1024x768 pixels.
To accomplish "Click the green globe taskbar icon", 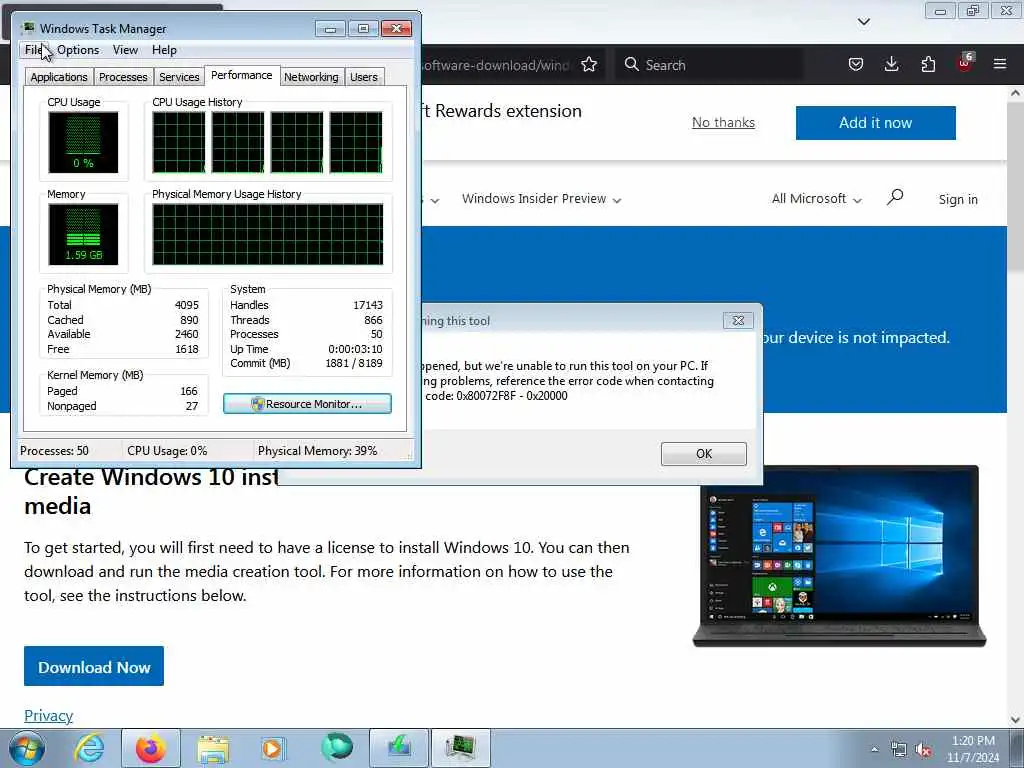I will (337, 748).
